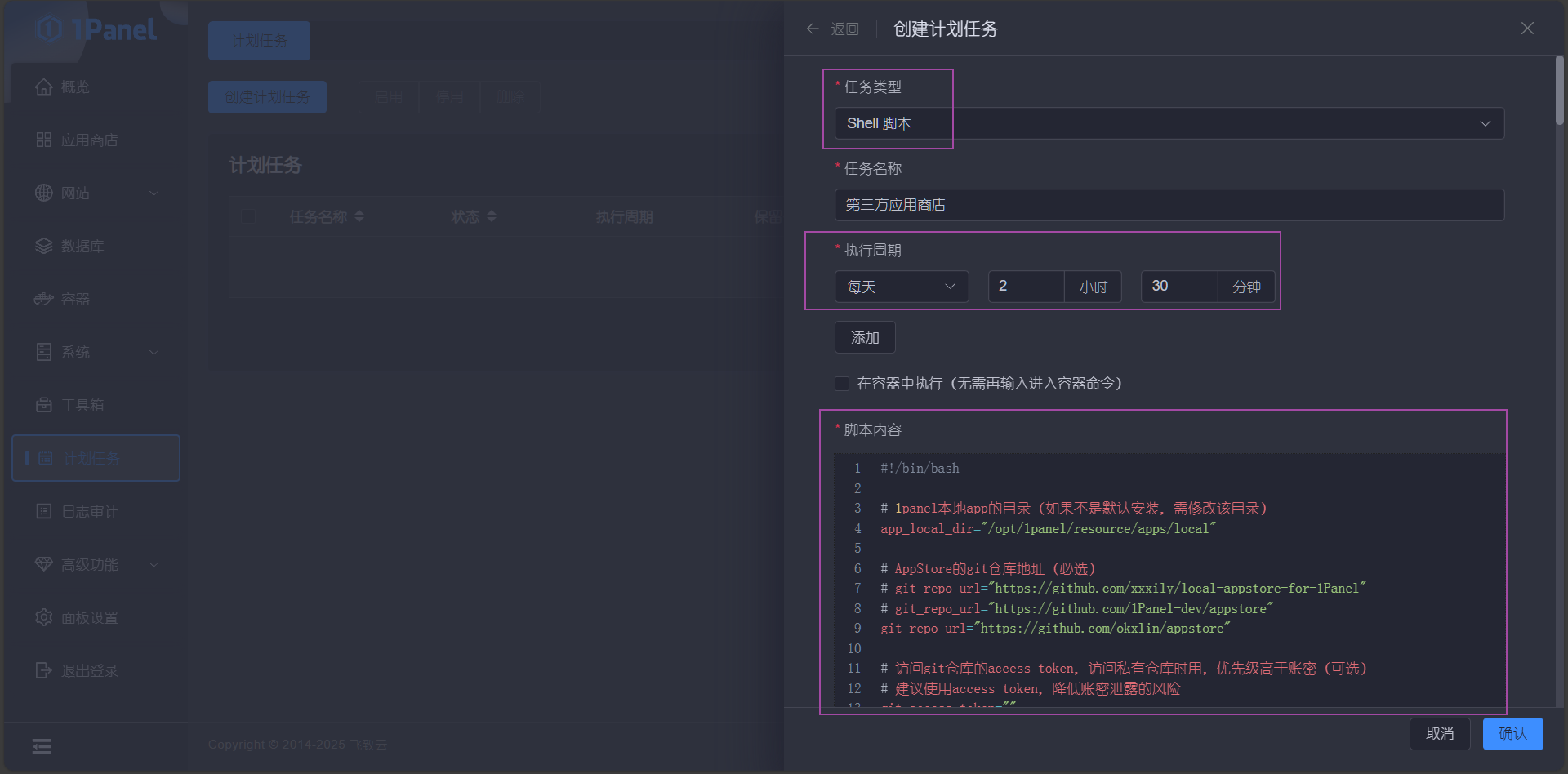Open 面板设置 in the sidebar
Screen dimensions: 1568x774
(x=96, y=617)
